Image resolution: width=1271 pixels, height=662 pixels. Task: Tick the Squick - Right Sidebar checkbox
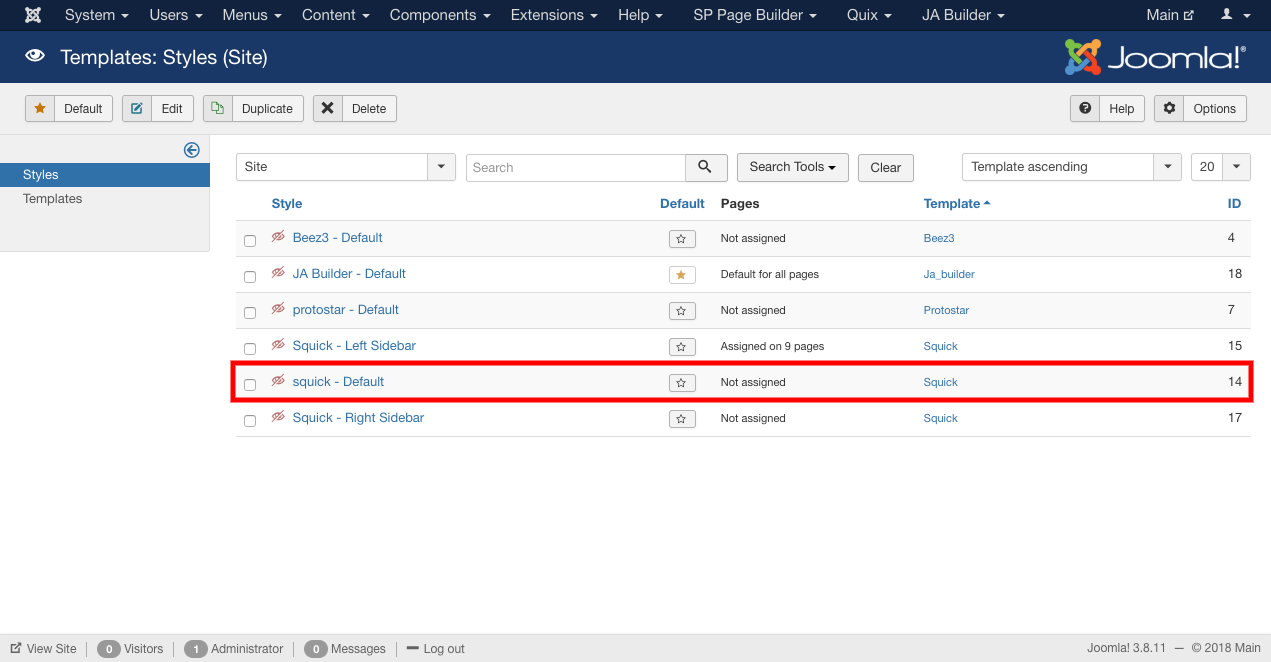click(x=250, y=421)
